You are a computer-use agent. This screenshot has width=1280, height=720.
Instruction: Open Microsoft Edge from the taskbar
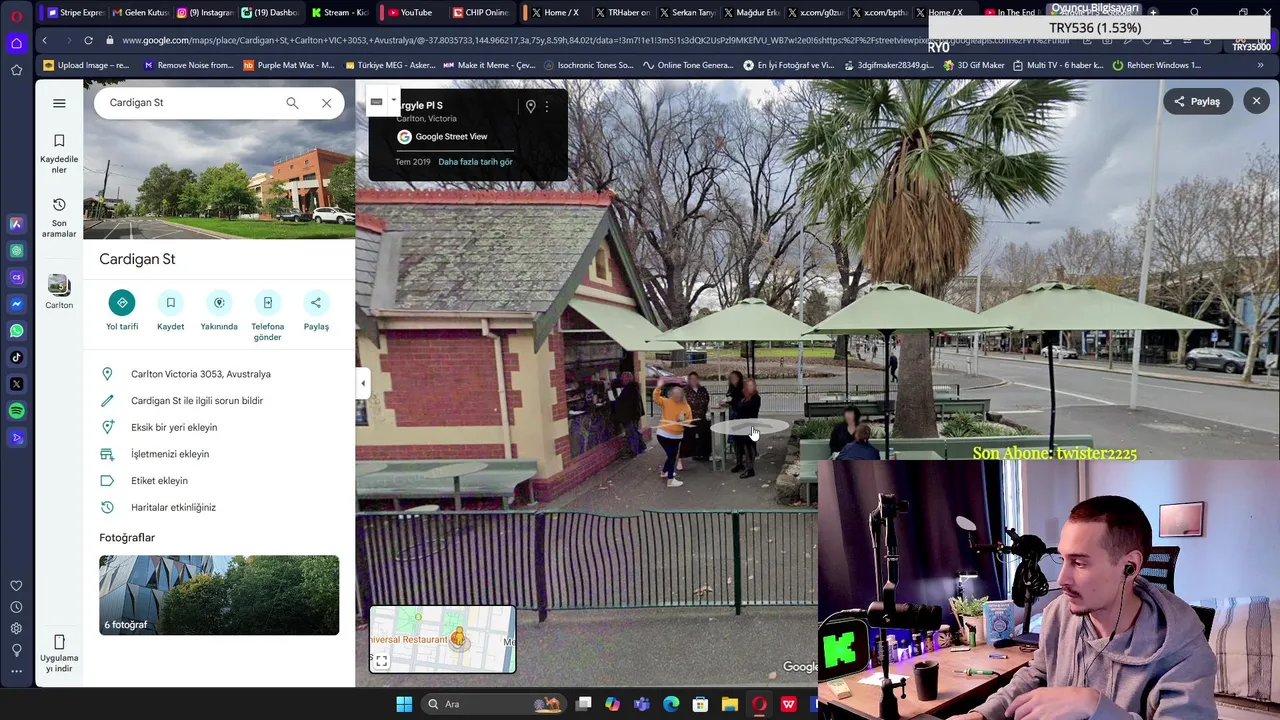click(671, 704)
